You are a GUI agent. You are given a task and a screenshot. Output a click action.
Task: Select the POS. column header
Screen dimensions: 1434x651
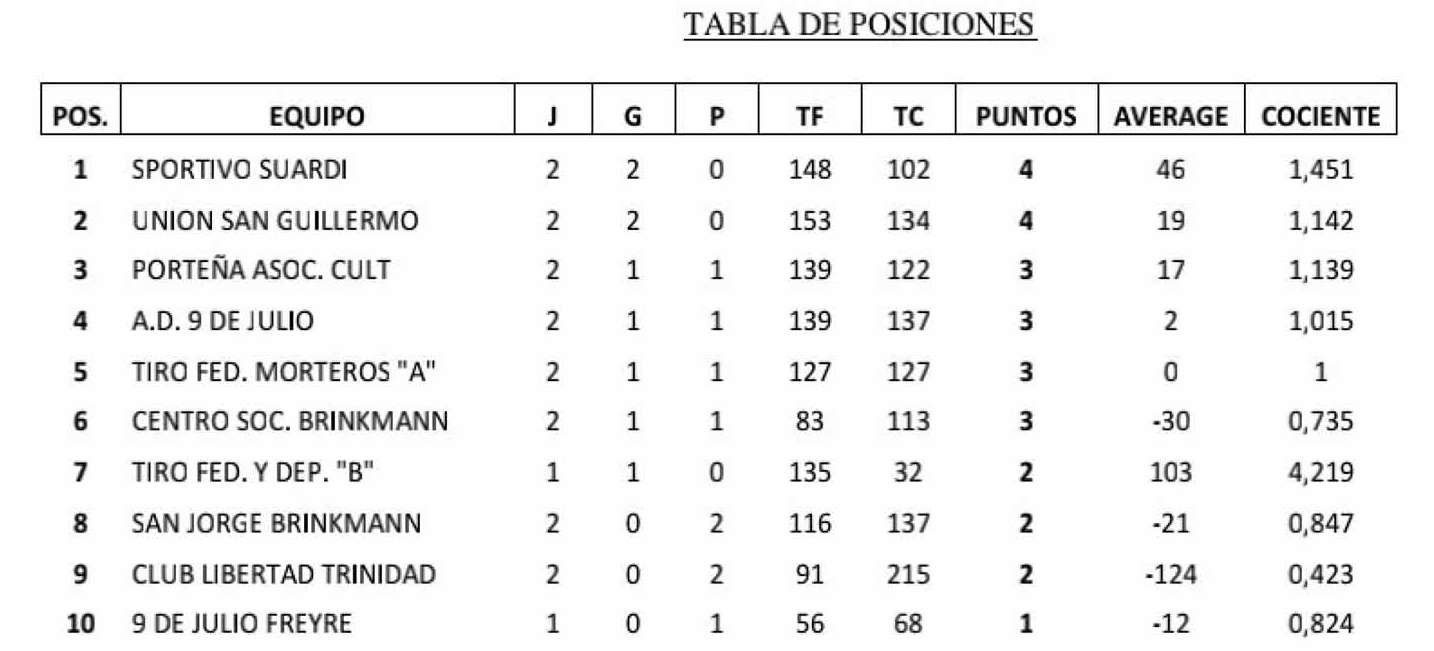click(81, 117)
